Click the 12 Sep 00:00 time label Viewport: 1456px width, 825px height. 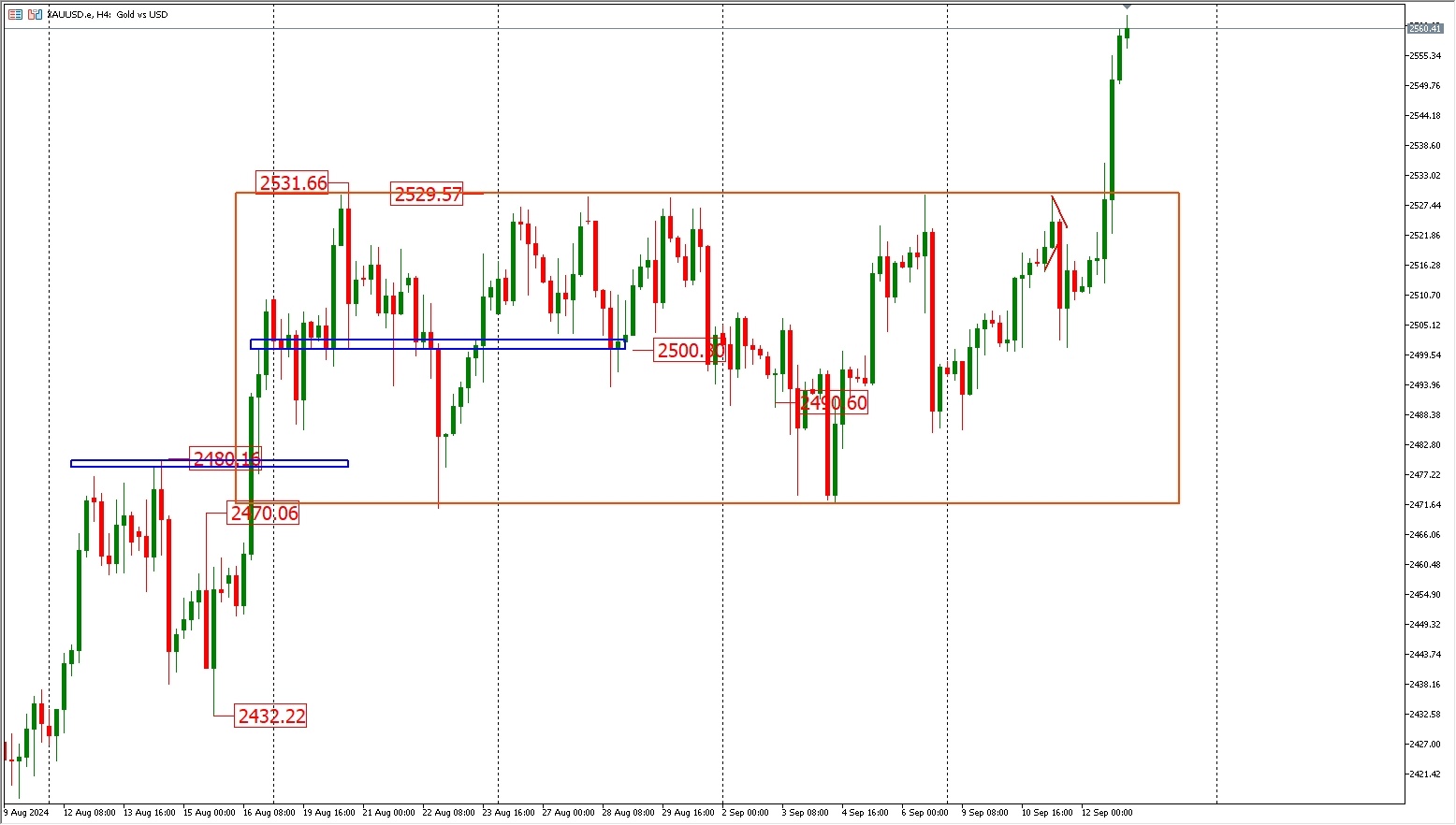1108,813
